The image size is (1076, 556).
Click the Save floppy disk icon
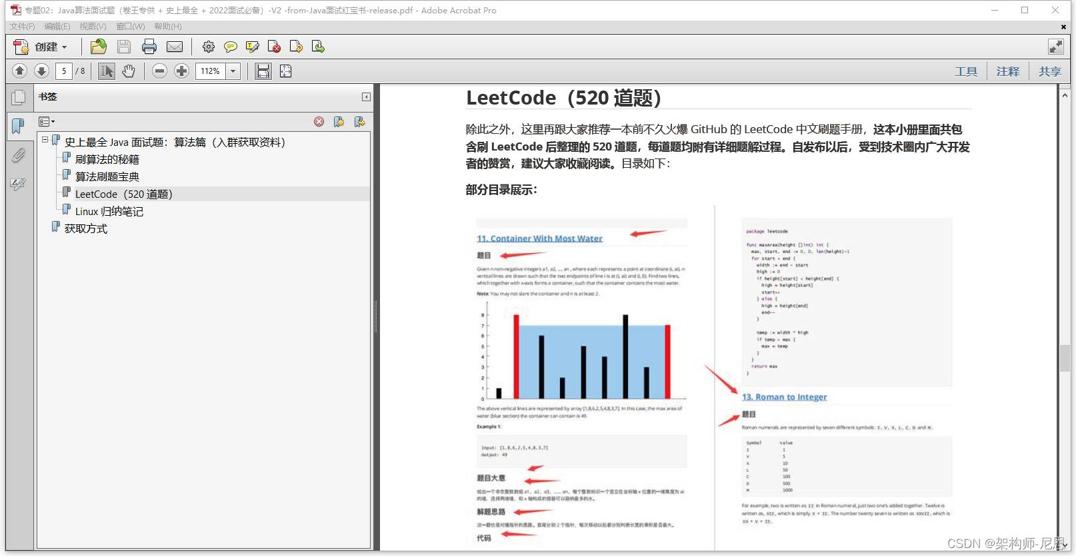124,47
